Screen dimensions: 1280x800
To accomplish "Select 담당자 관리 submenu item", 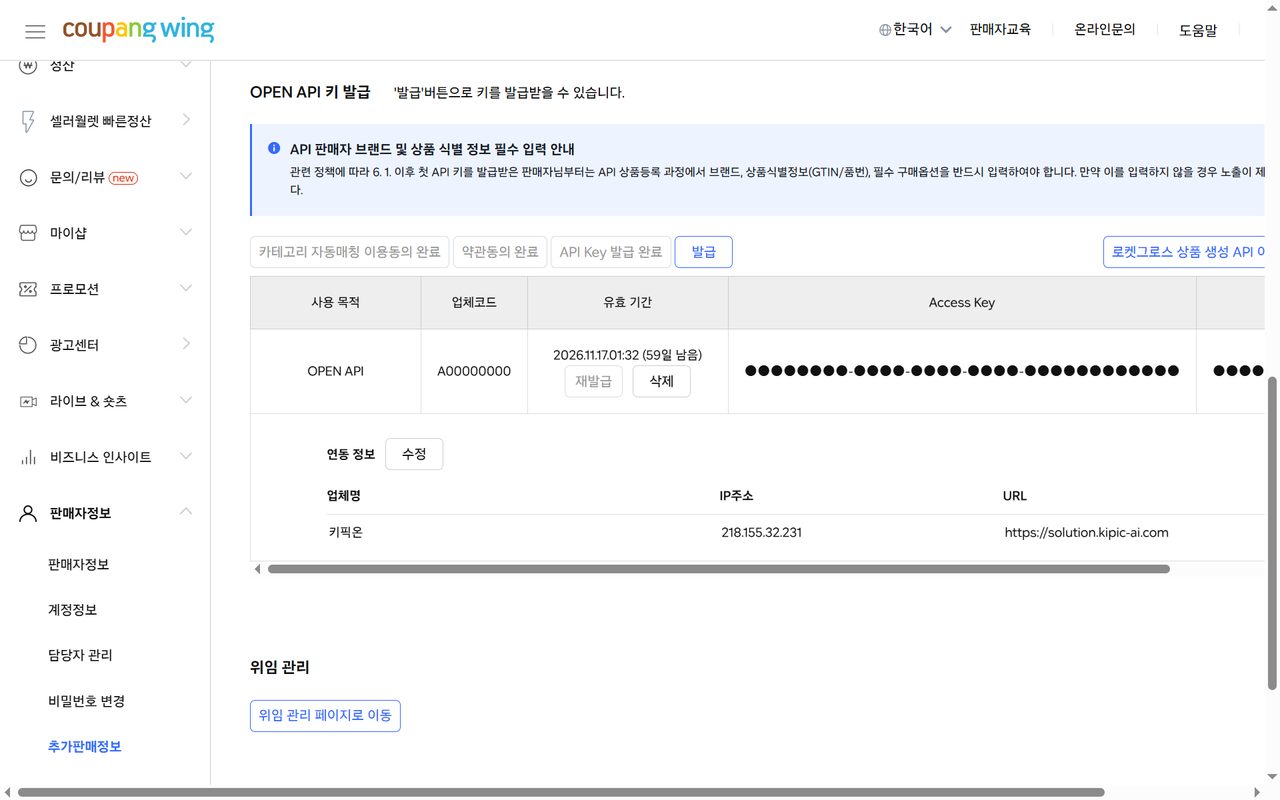I will (80, 656).
